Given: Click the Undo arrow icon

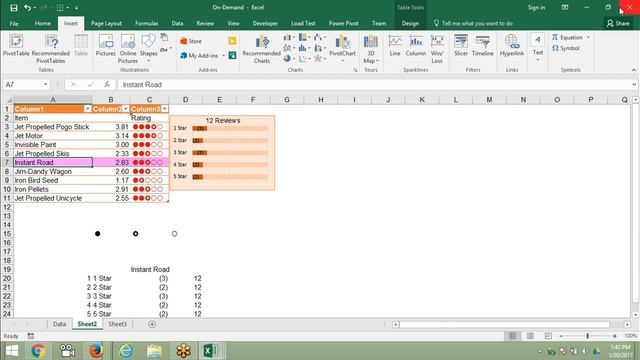Looking at the screenshot, I should click(27, 7).
